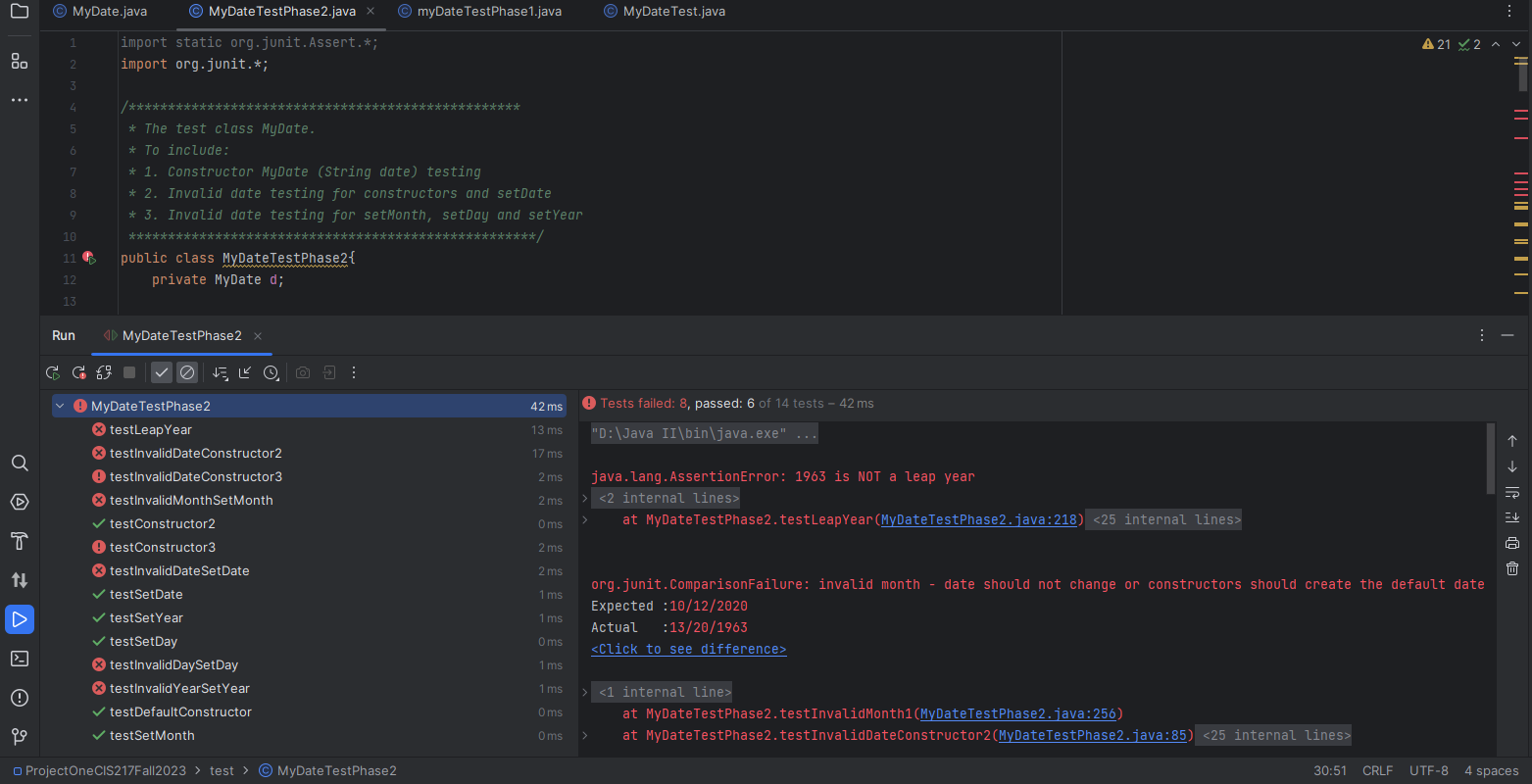Toggle auto-test rerun icon
Image resolution: width=1532 pixels, height=784 pixels.
104,372
